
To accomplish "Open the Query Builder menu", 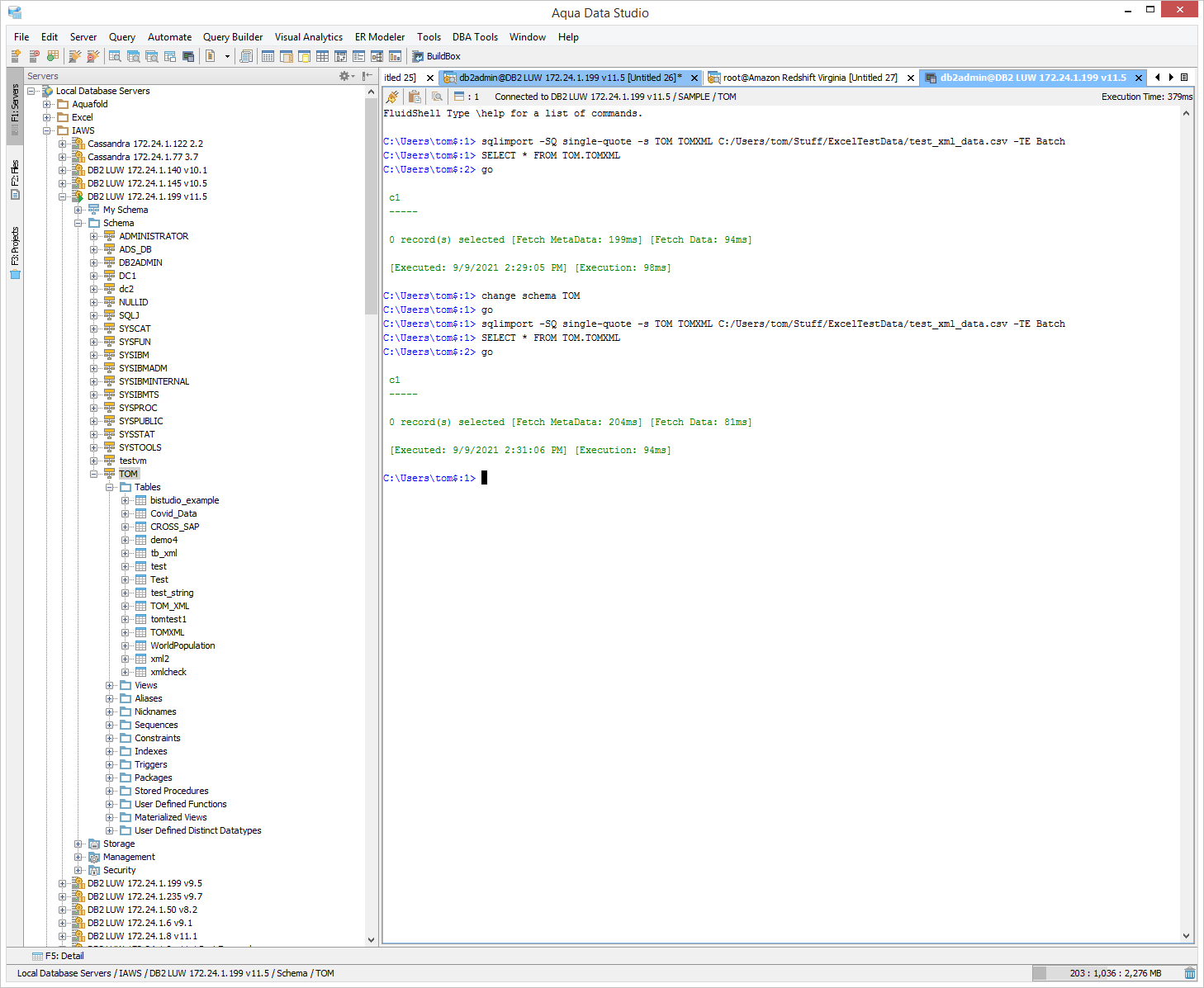I will pyautogui.click(x=233, y=37).
